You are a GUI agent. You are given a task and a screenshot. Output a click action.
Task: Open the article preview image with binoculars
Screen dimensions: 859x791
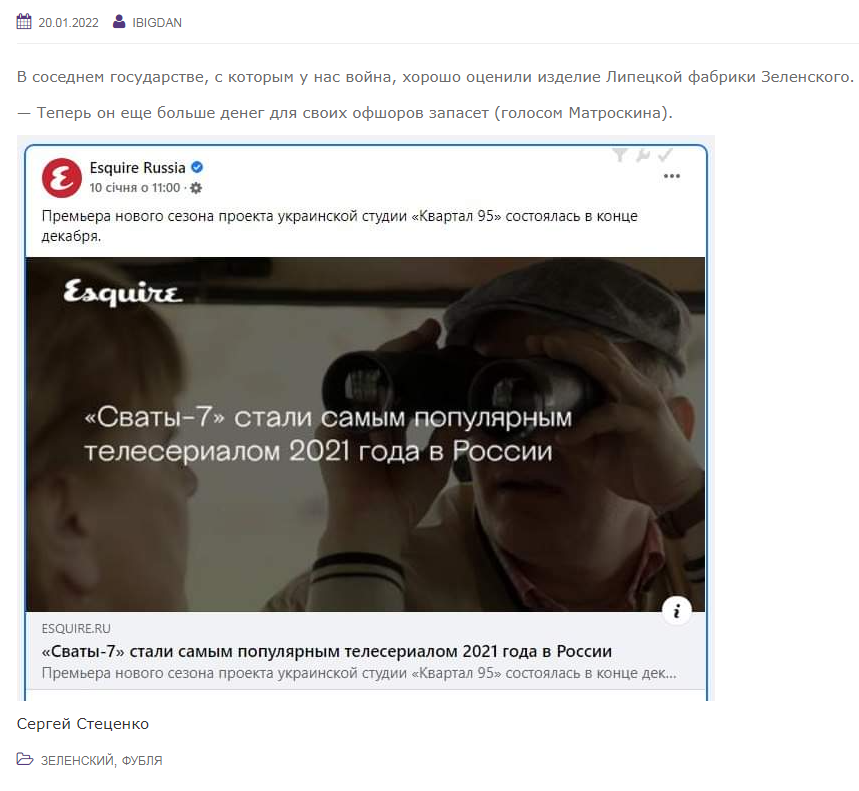[365, 434]
